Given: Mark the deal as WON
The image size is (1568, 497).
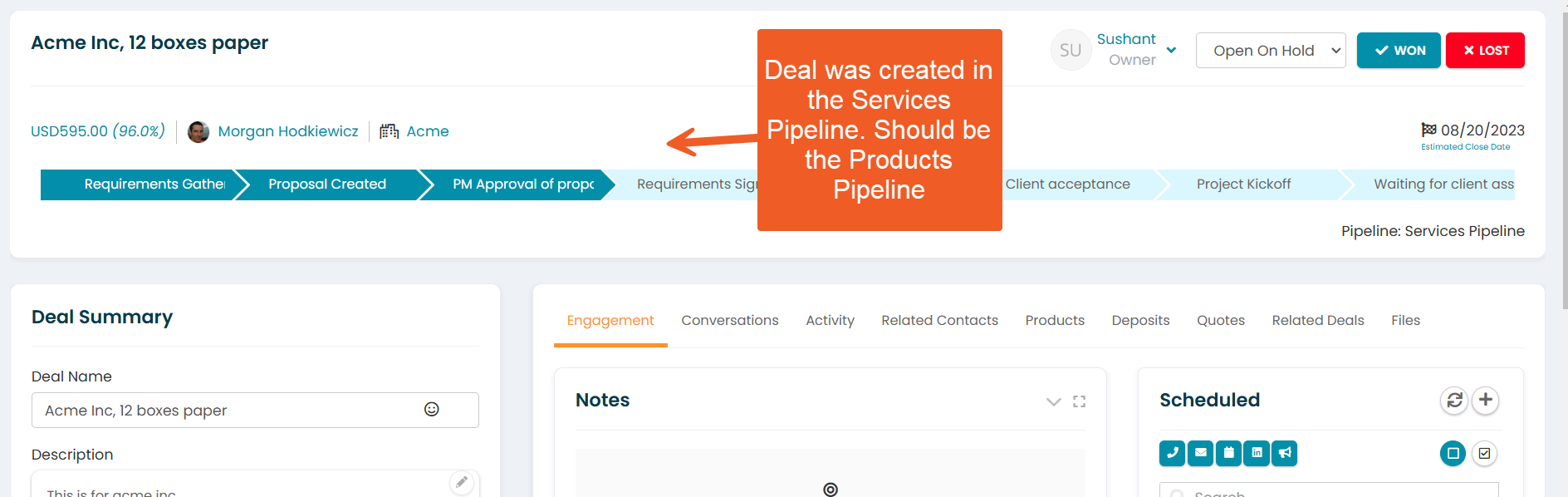Looking at the screenshot, I should point(1399,51).
